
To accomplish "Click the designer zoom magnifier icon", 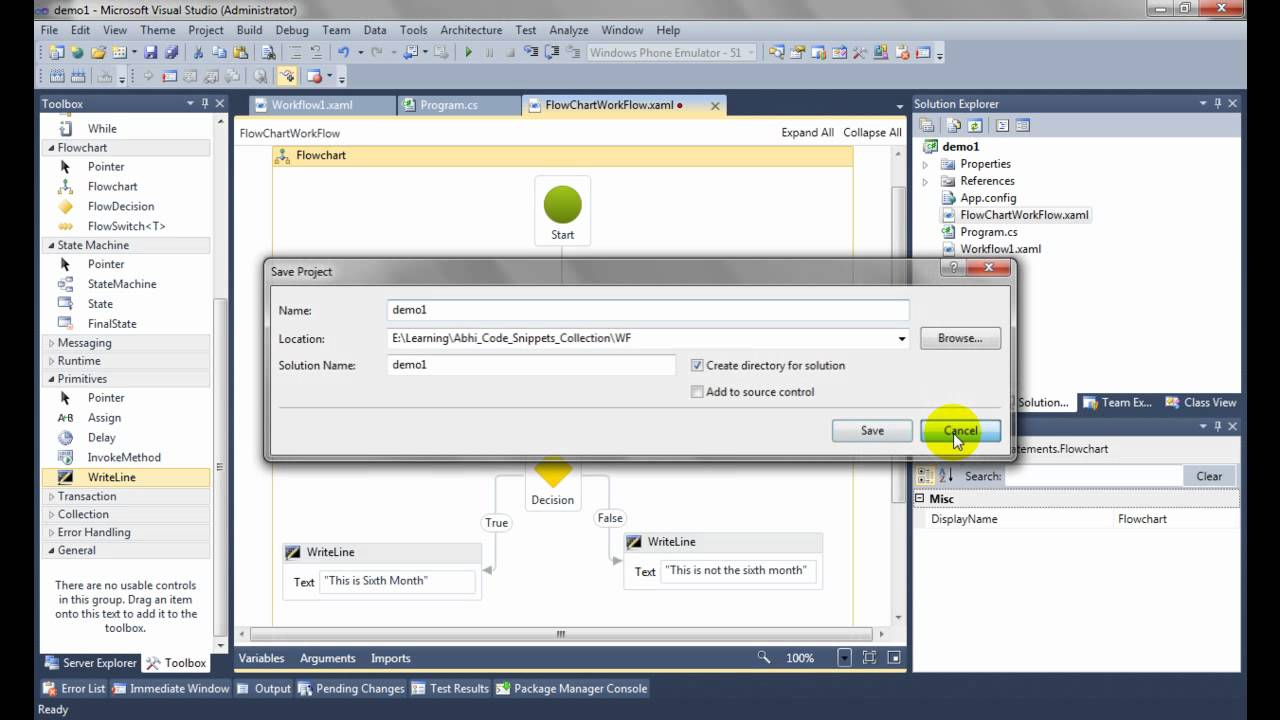I will 764,657.
